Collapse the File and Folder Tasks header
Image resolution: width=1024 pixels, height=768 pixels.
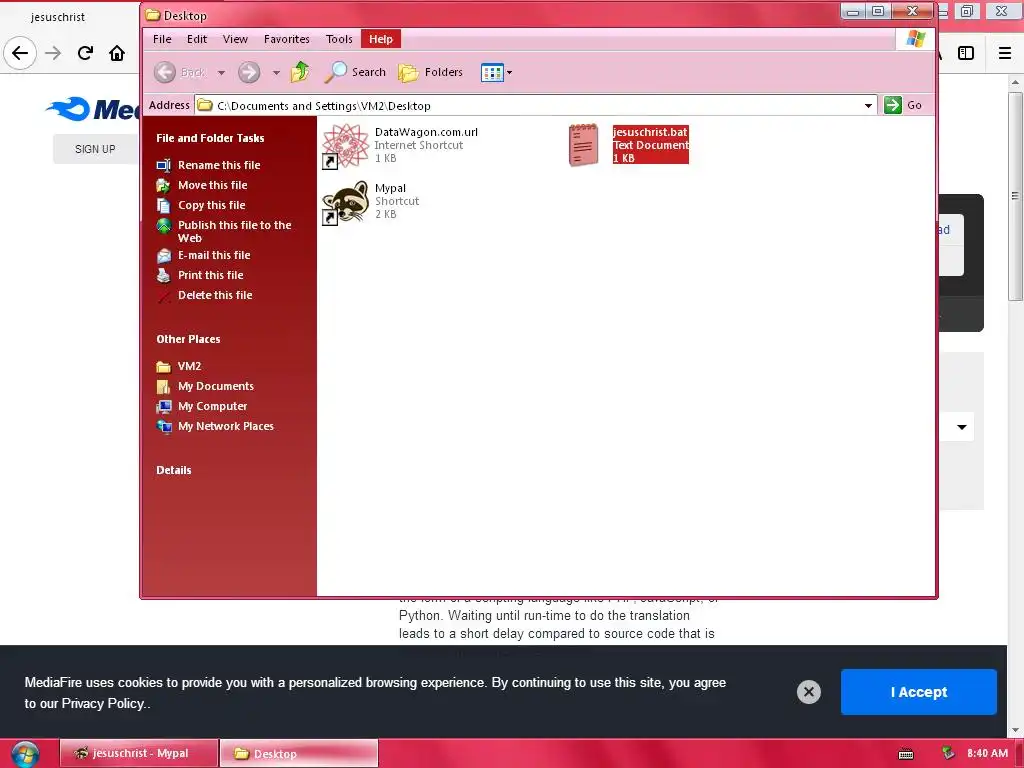(x=210, y=138)
